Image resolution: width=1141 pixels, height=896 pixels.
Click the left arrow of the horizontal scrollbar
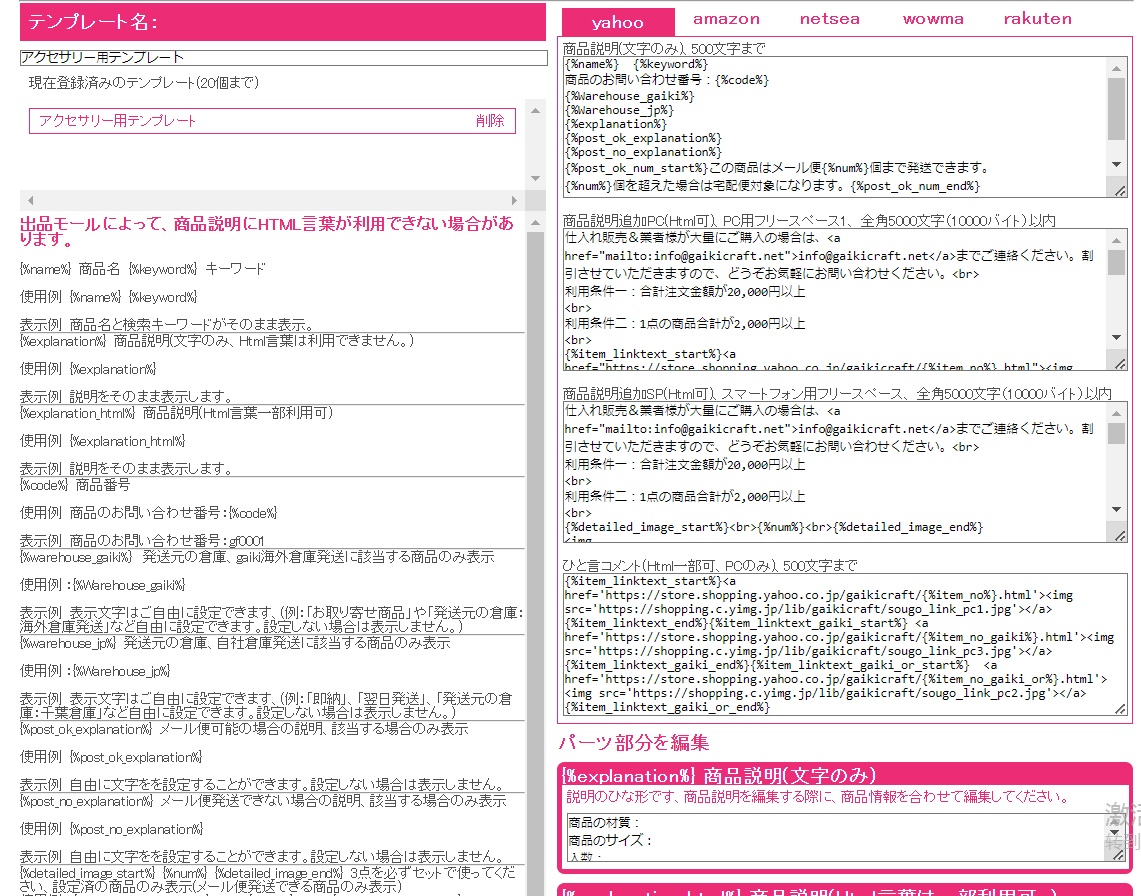(x=30, y=201)
